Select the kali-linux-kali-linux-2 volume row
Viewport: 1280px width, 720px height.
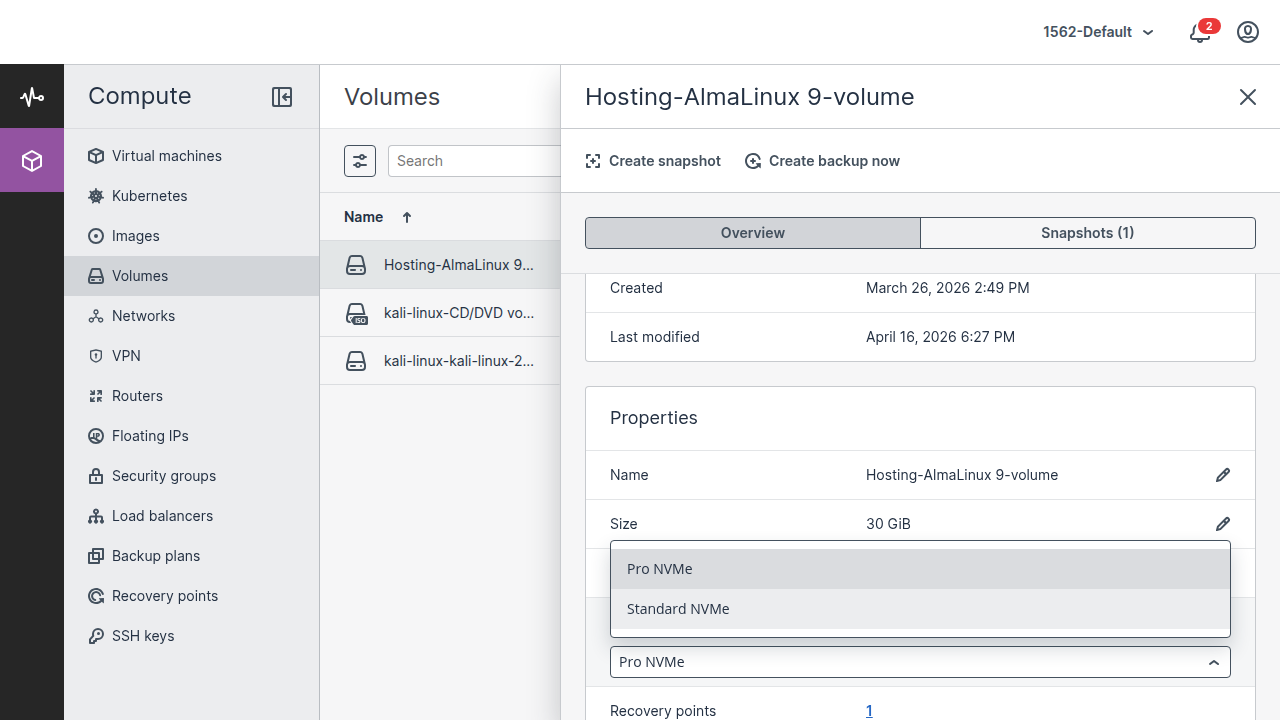440,361
